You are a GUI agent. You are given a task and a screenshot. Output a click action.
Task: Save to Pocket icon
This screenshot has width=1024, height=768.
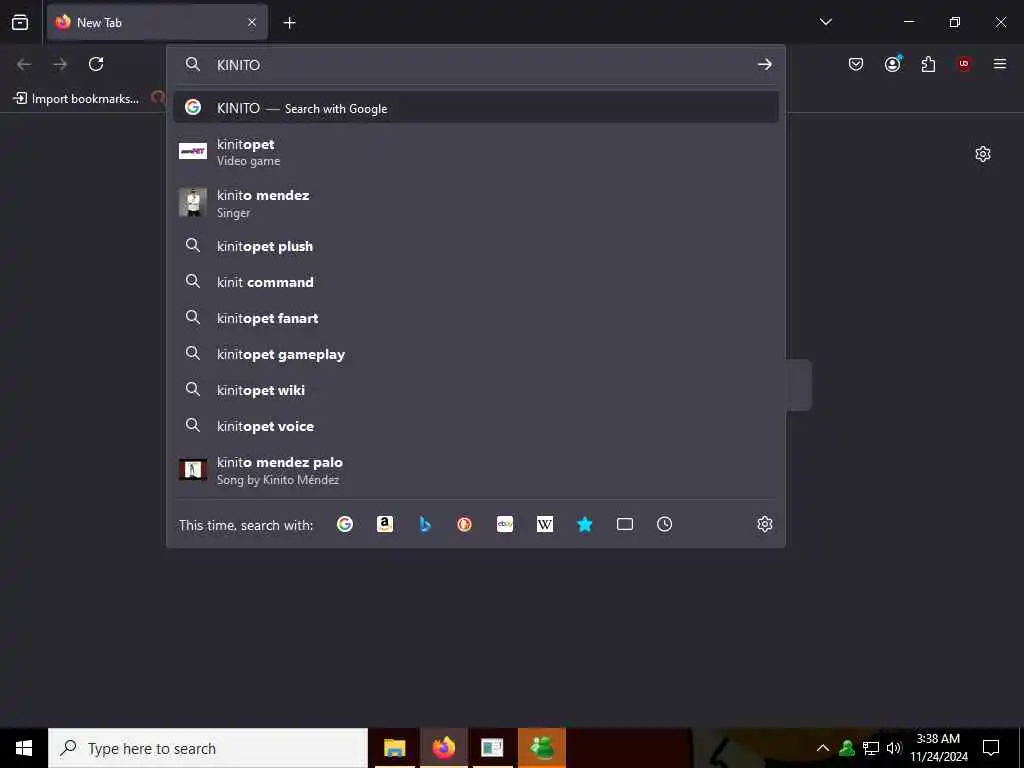(856, 64)
